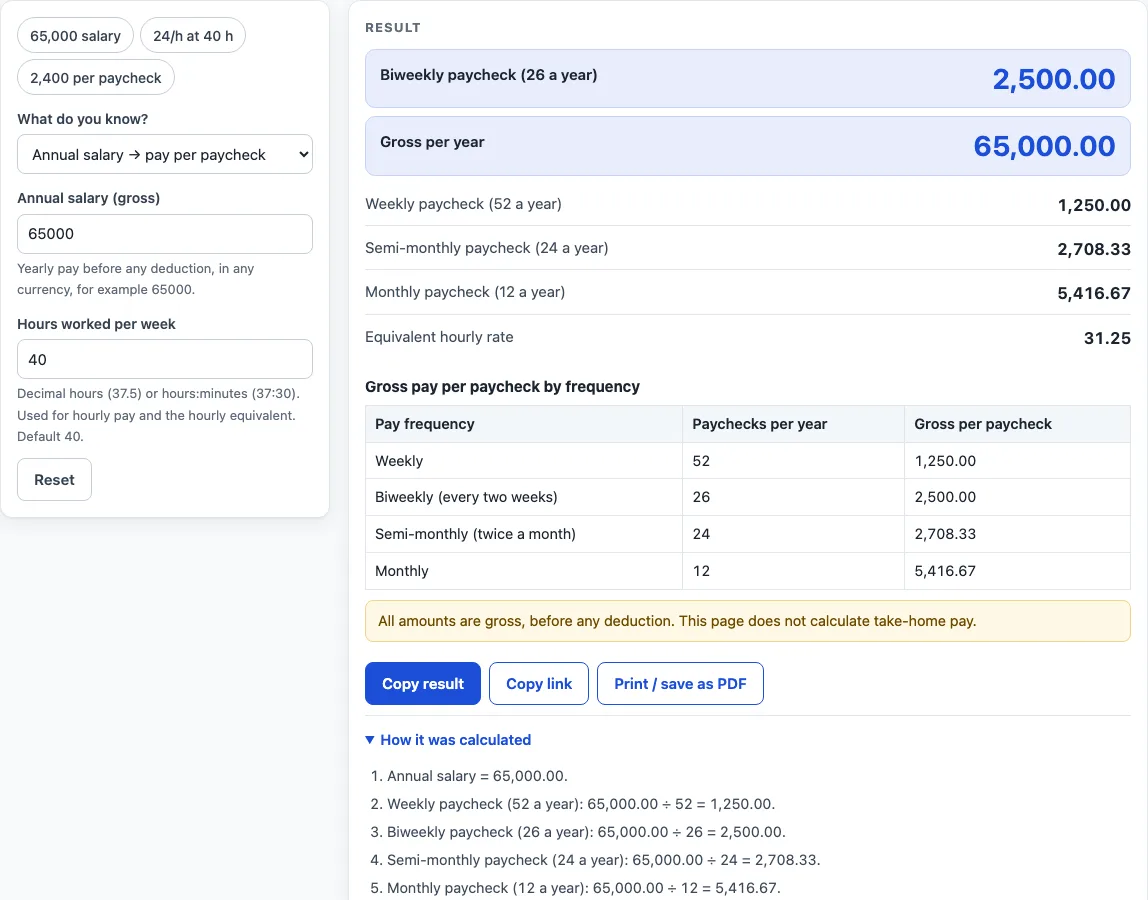Apply the '2,400 per paycheck' preset

point(96,78)
